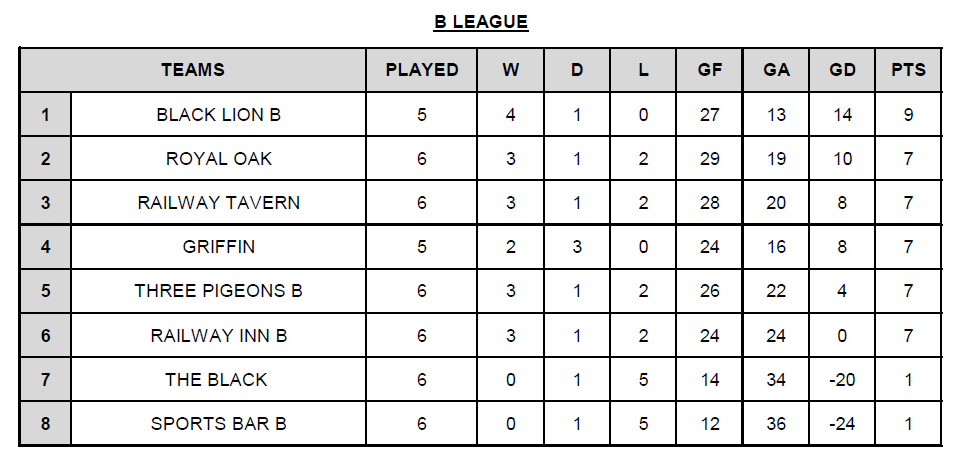Click the B LEAGUE title heading
The height and width of the screenshot is (455, 956).
click(x=481, y=21)
